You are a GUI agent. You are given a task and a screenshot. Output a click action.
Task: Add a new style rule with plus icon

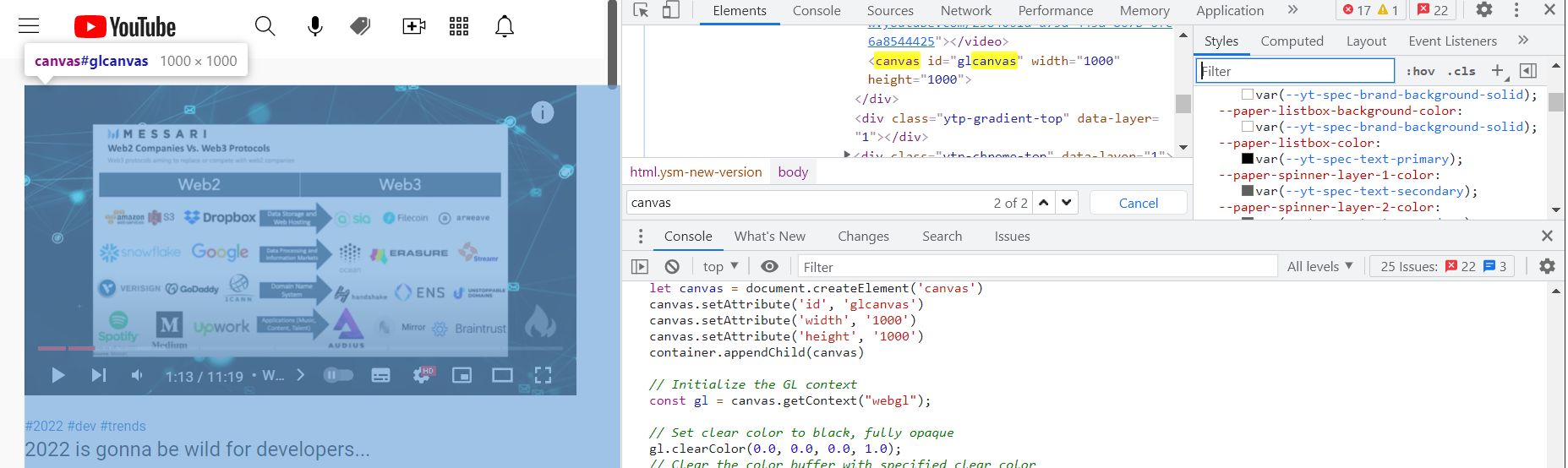coord(1498,71)
